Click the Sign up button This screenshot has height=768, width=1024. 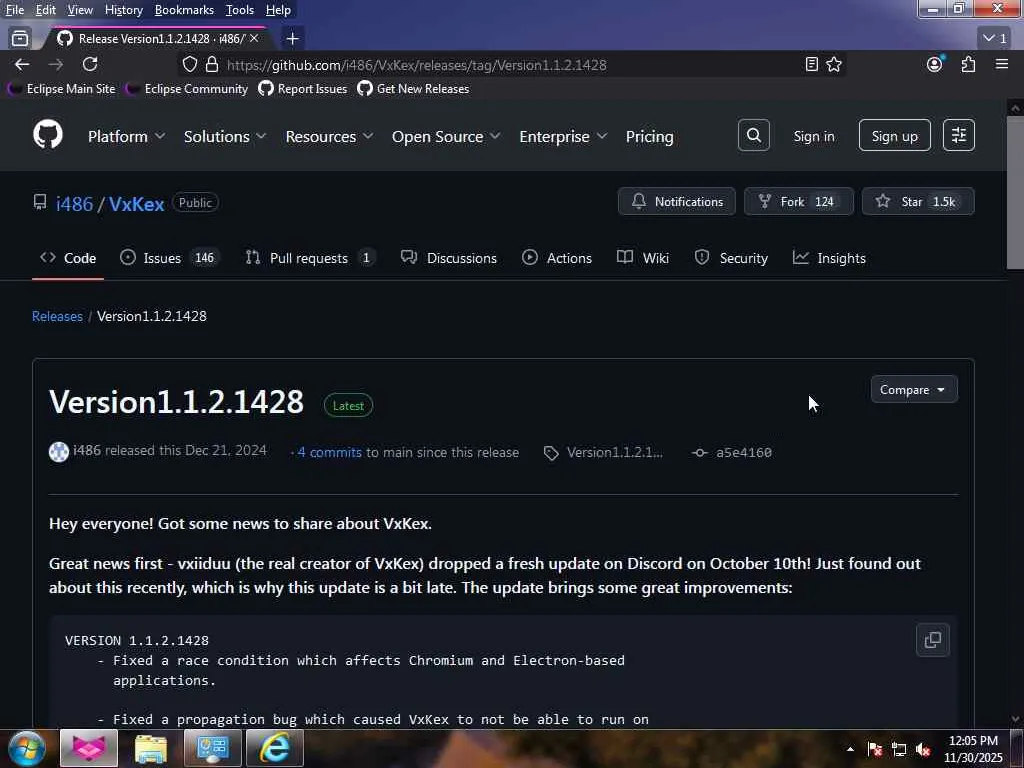(894, 135)
